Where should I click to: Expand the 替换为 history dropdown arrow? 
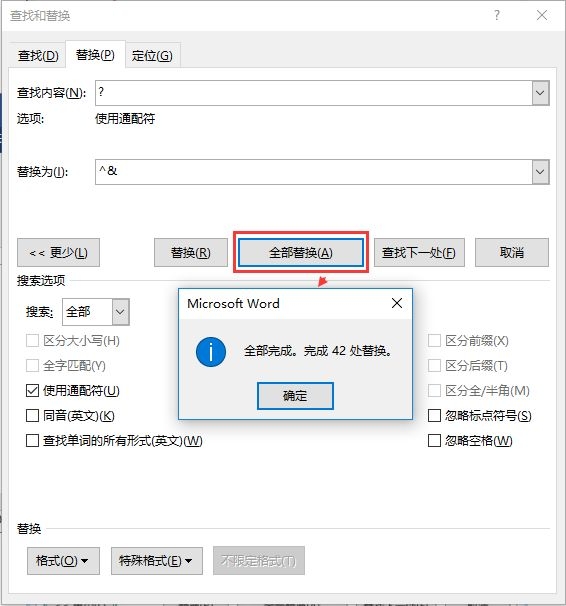coord(540,172)
